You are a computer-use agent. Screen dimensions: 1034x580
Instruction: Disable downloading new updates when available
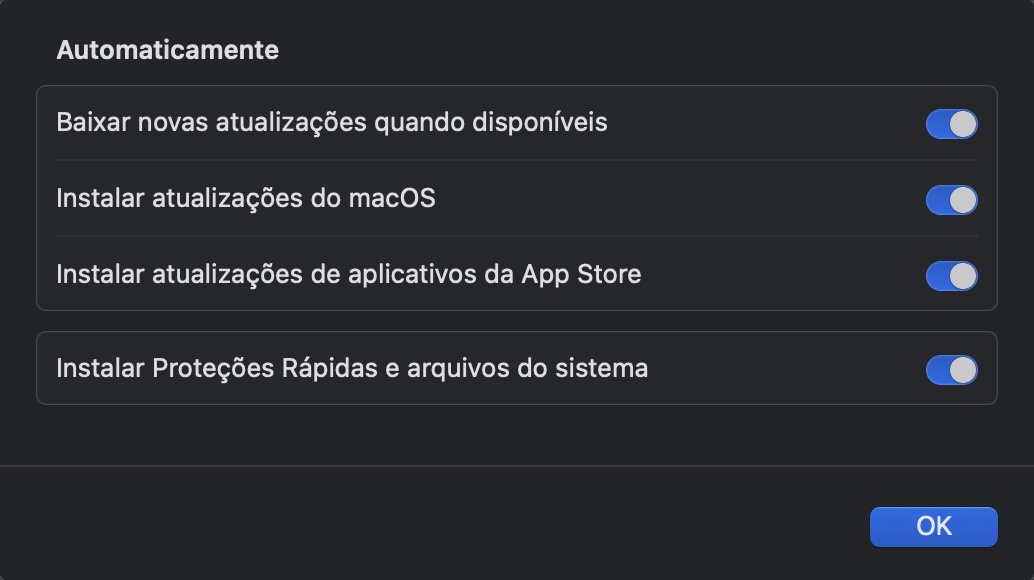coord(951,123)
